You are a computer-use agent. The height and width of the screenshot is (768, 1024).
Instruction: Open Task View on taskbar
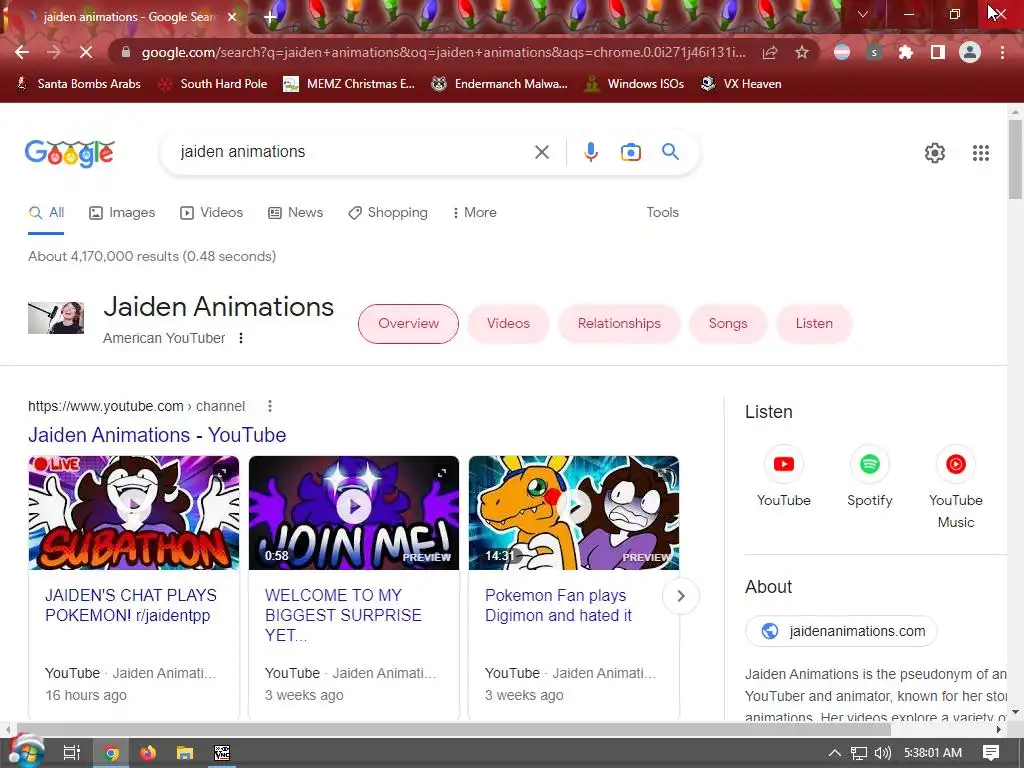click(x=71, y=753)
